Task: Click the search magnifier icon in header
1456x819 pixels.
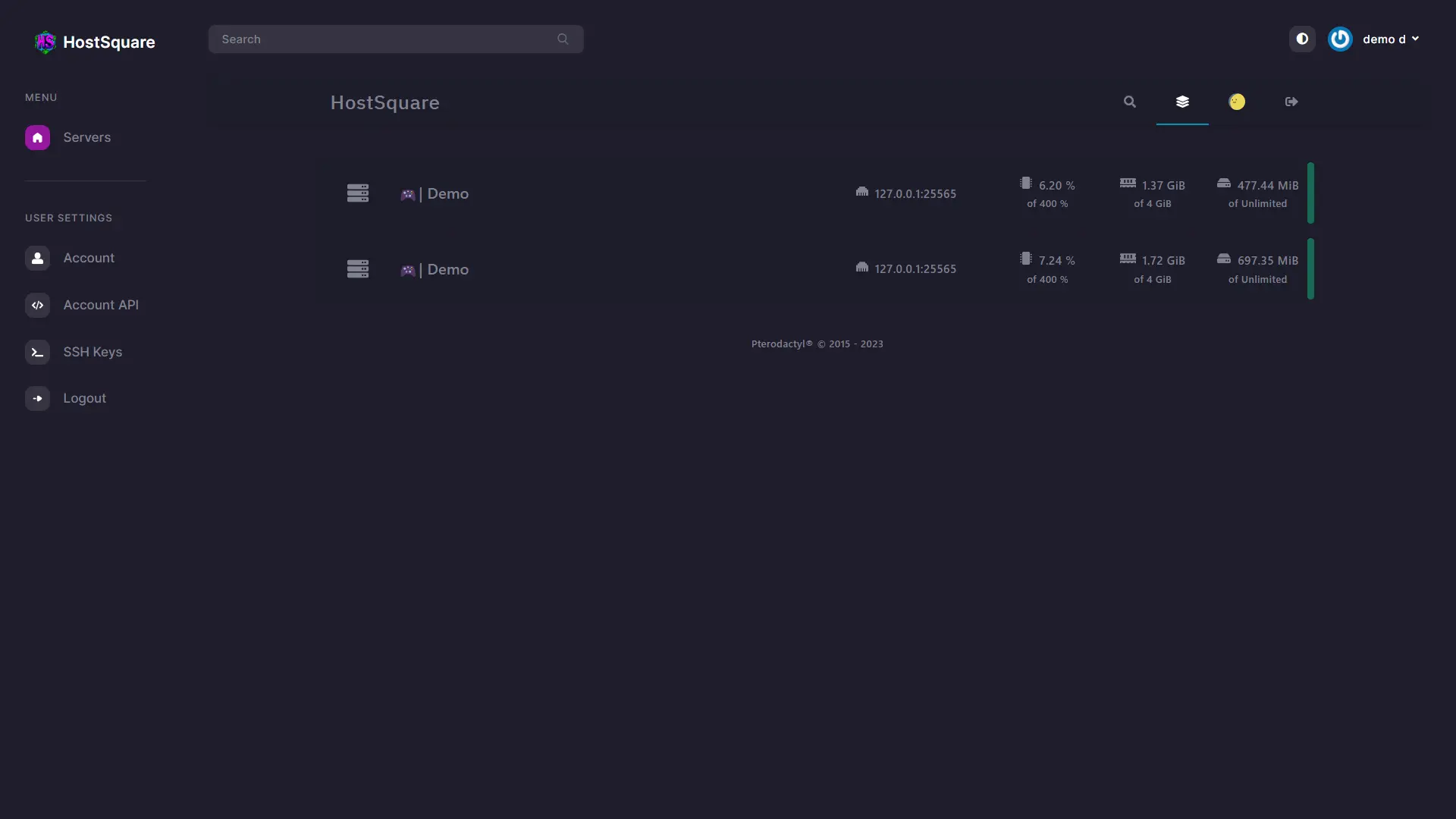Action: click(x=1129, y=102)
